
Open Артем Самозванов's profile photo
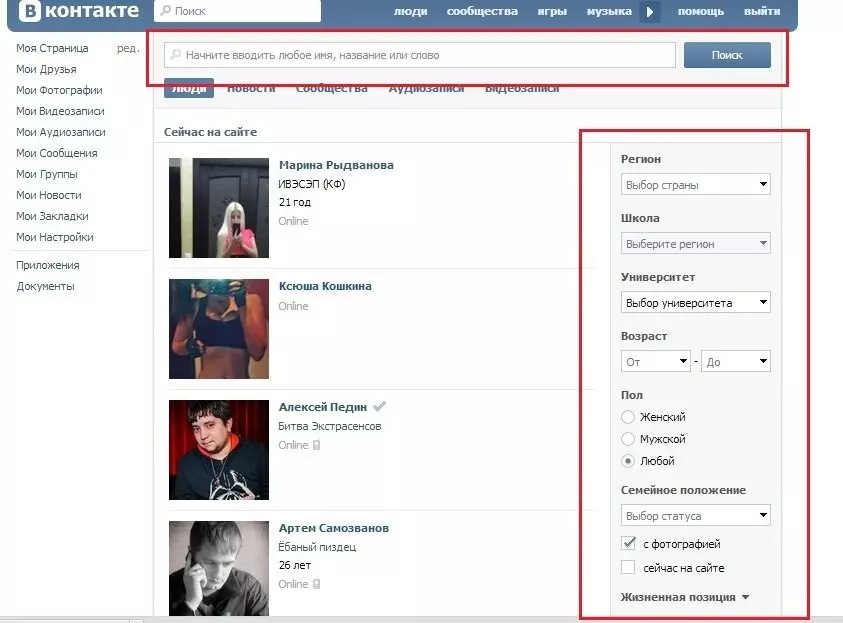219,568
